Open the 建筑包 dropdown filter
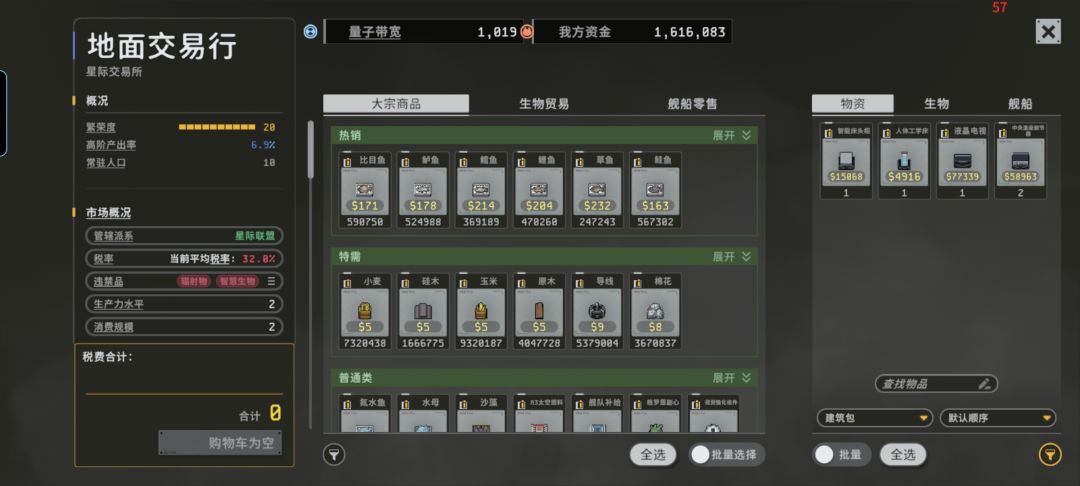Image resolution: width=1080 pixels, height=486 pixels. coord(874,418)
